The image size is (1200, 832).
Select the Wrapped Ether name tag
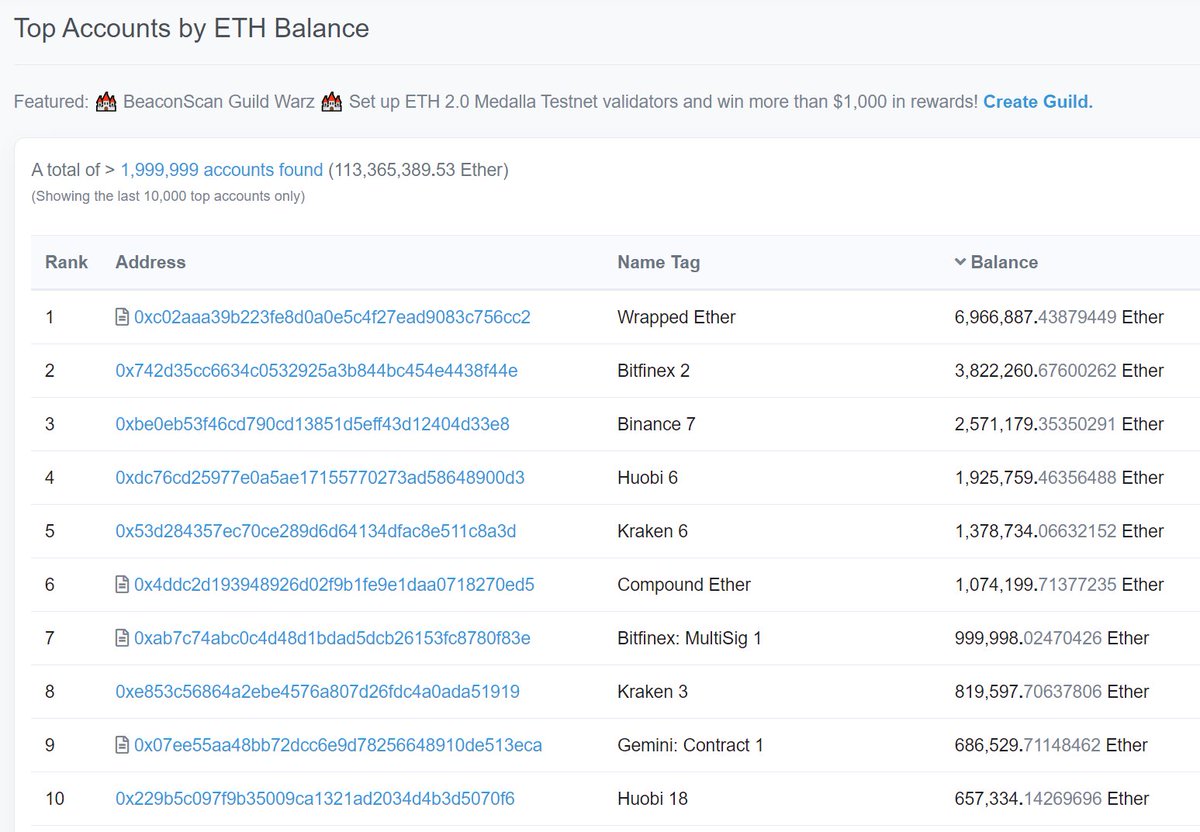pos(677,317)
